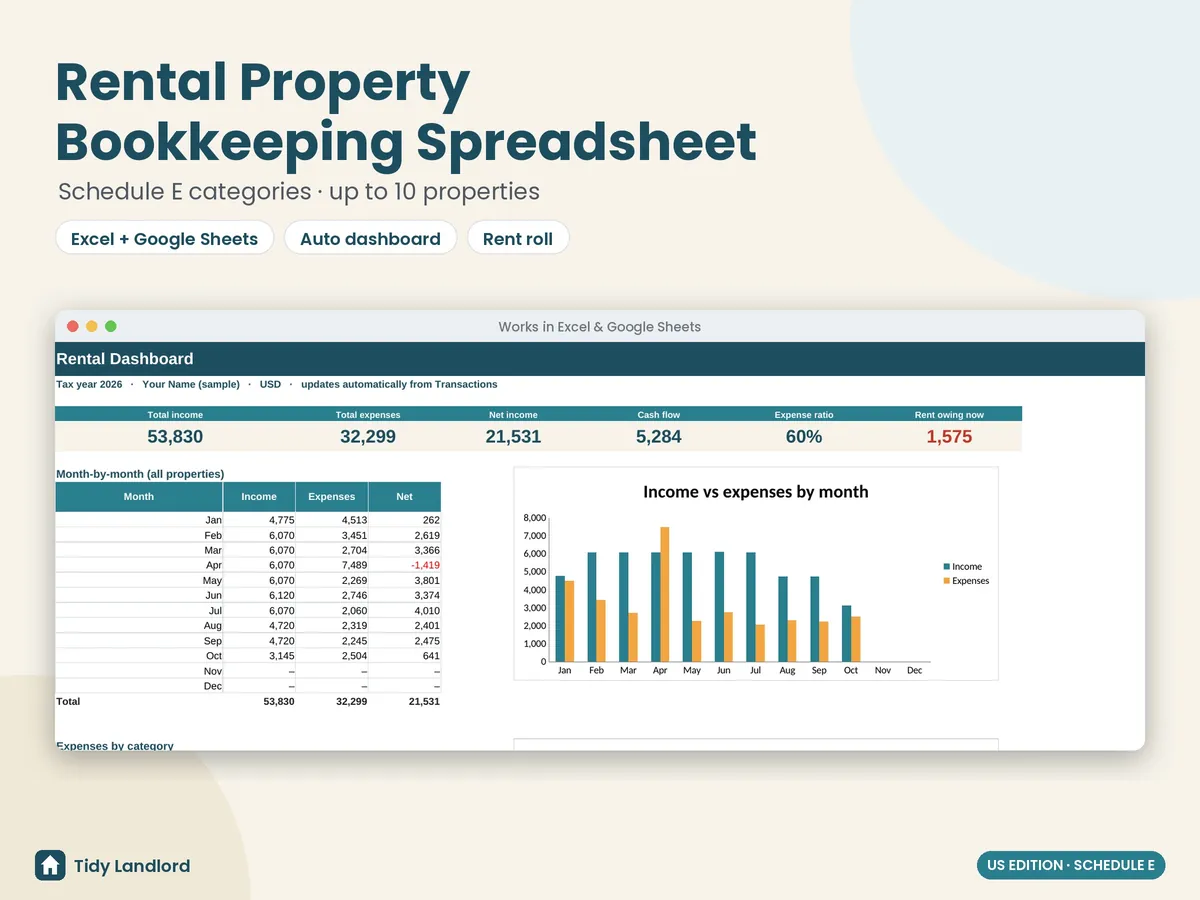Click the 8,000 y-axis label
The width and height of the screenshot is (1200, 900).
point(535,518)
